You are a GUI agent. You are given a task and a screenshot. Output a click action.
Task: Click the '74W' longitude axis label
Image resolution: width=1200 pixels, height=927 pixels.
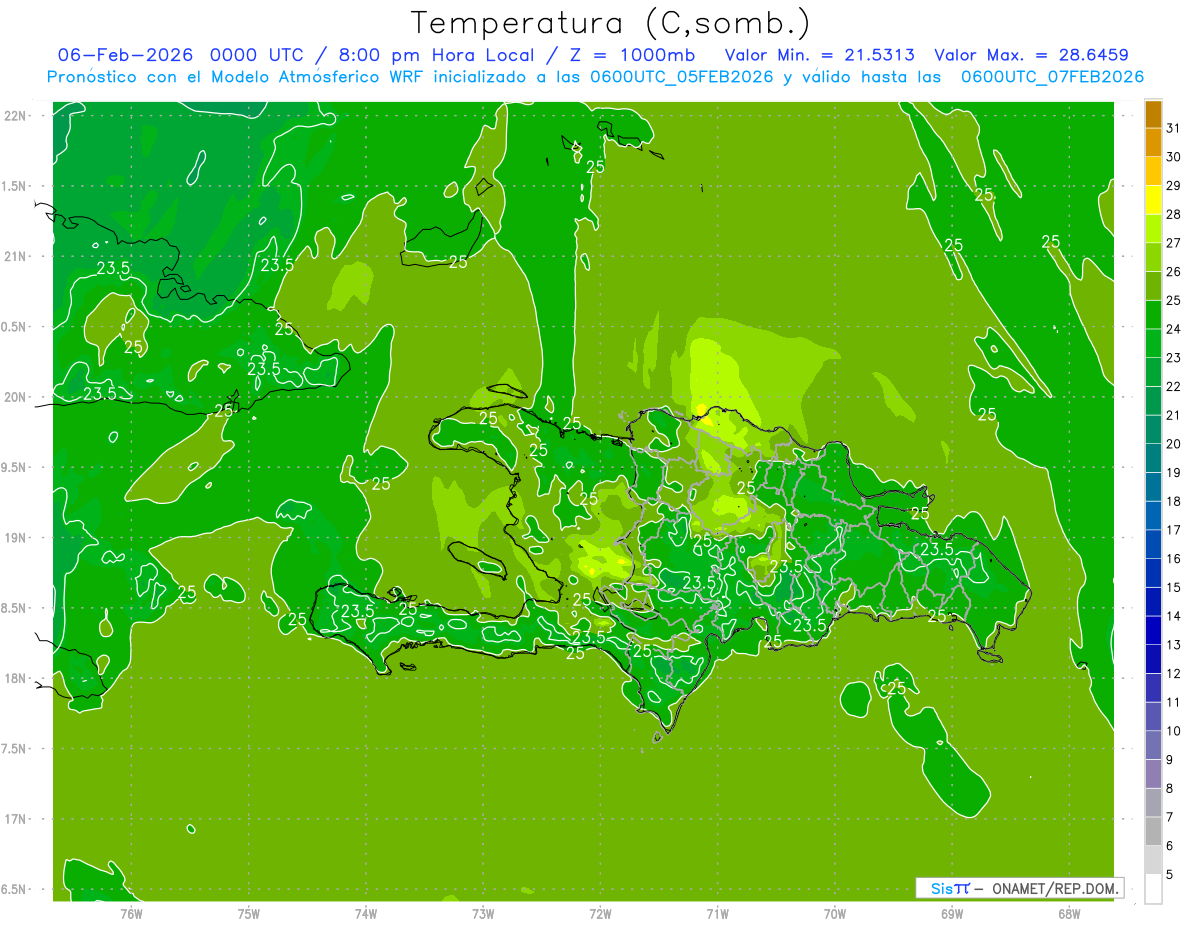366,913
